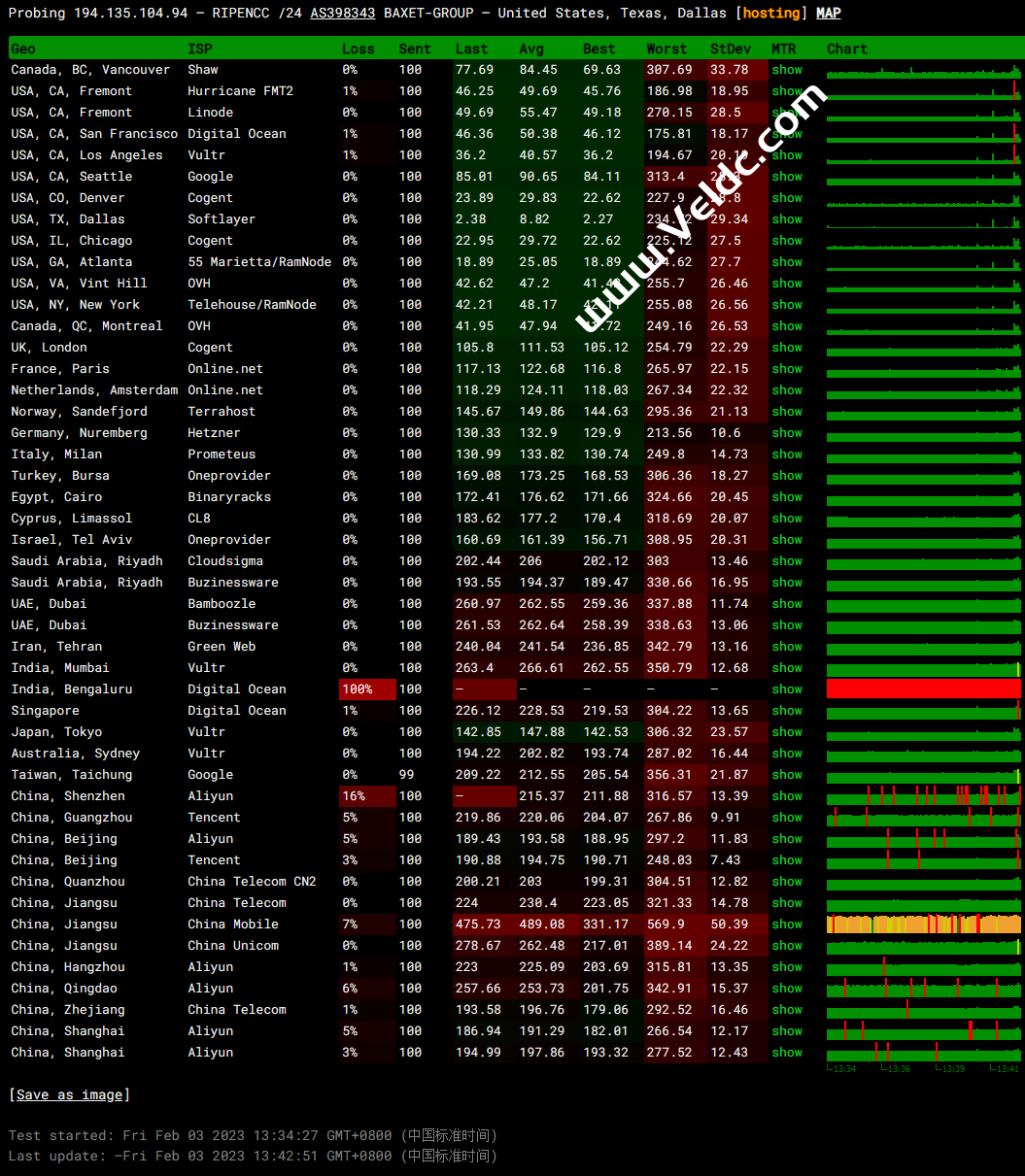Click the 475.73 last latency value
Viewport: 1025px width, 1176px height.
(x=478, y=924)
